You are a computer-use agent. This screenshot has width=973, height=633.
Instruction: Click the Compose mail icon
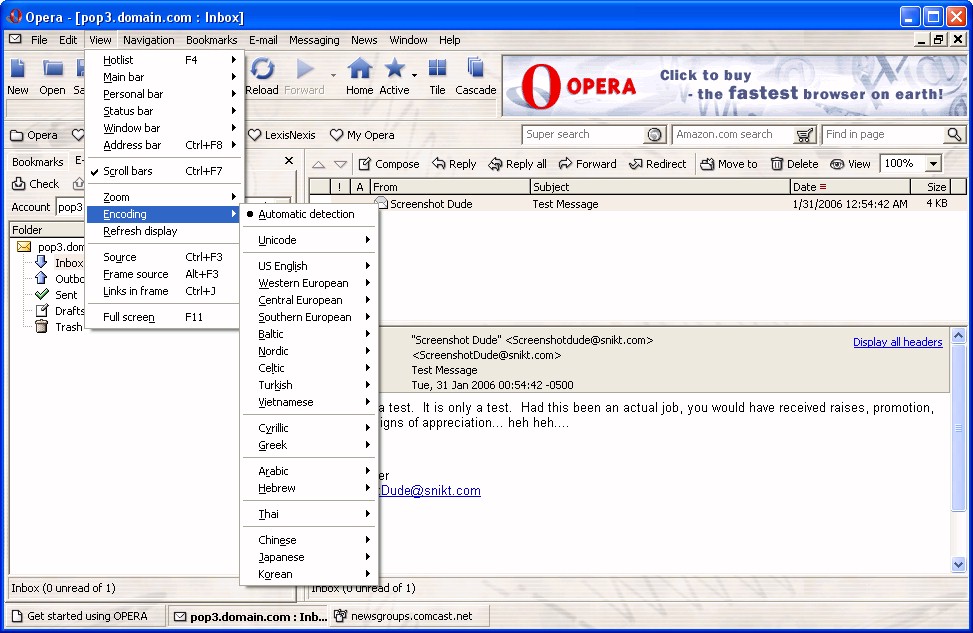pos(366,164)
